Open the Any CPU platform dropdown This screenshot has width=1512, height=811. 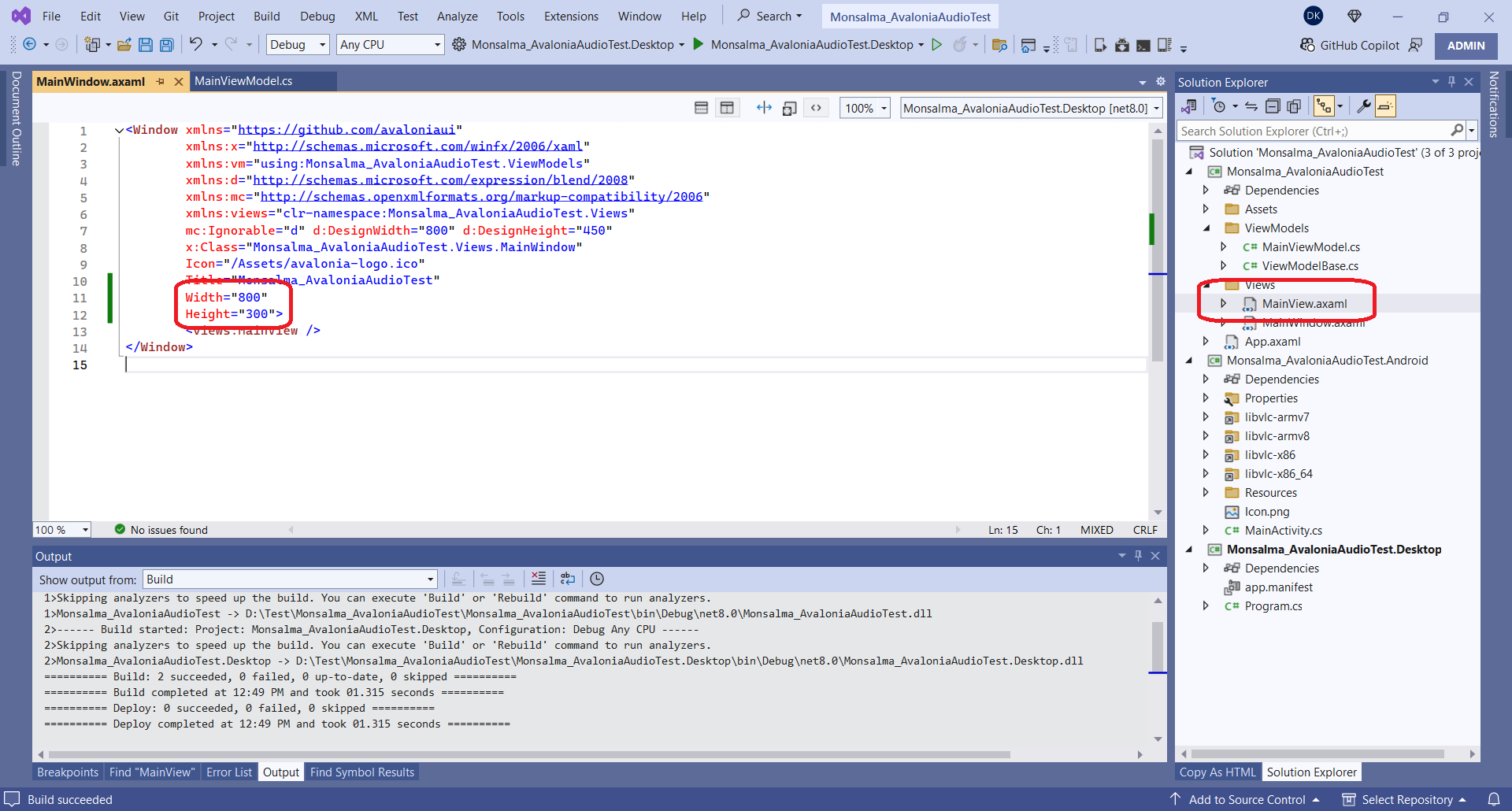click(391, 45)
